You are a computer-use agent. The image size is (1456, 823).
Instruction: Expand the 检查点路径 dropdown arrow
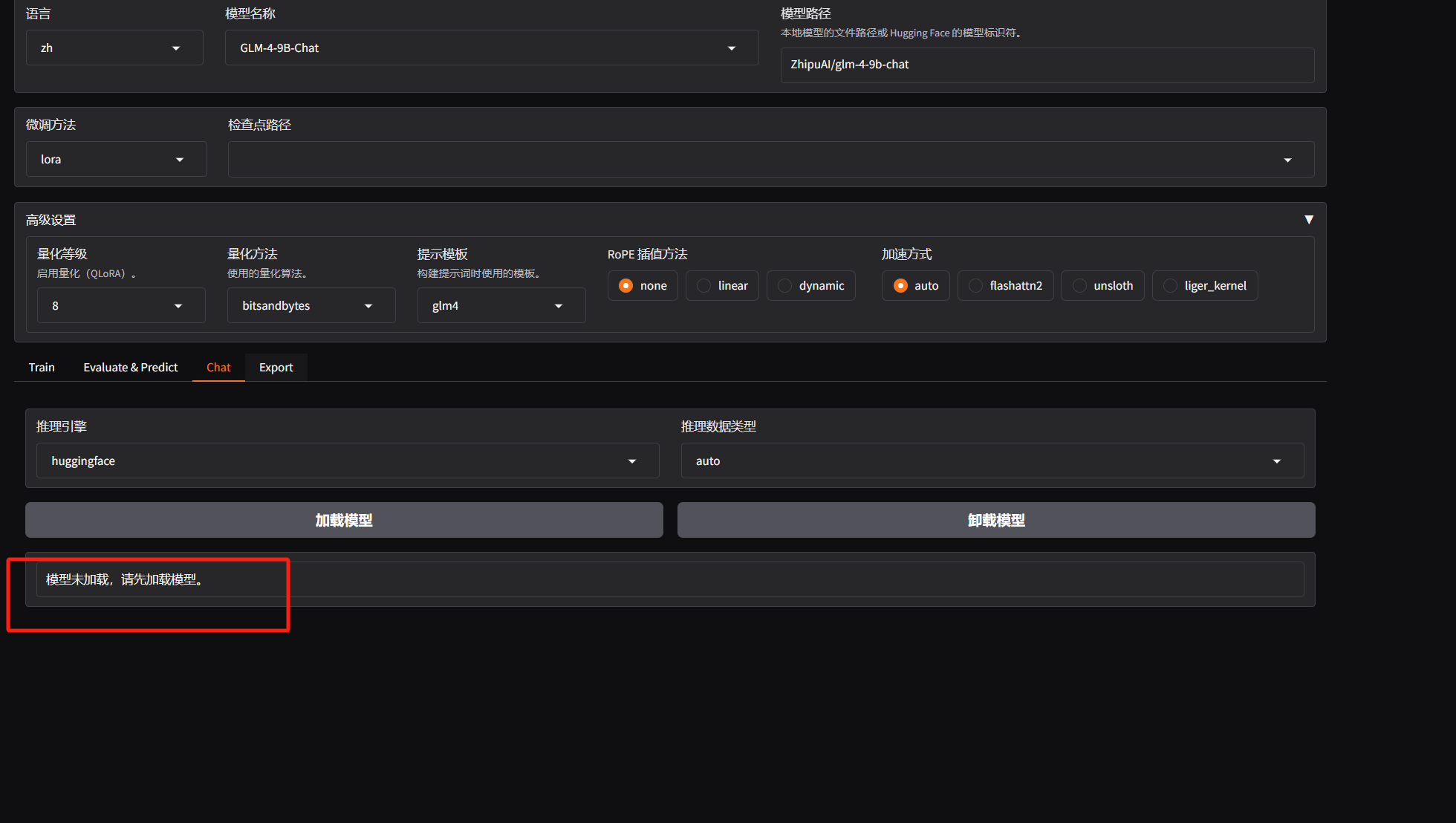(1287, 160)
